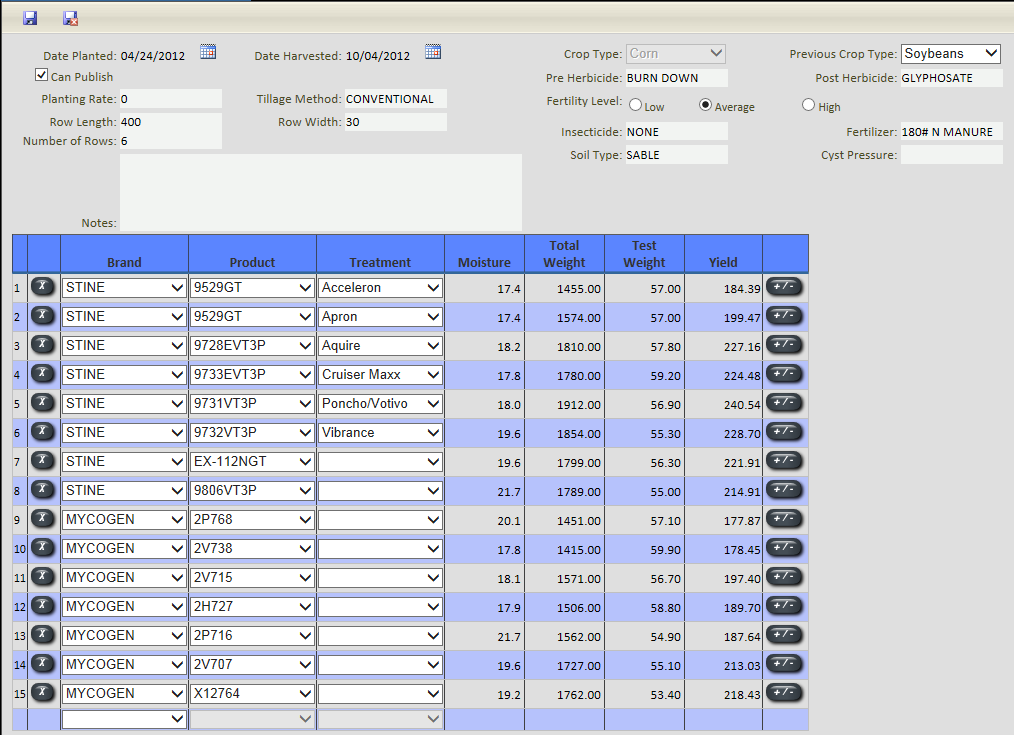Click the 1455.00 total weight cell
Screen dimensions: 1014x735
(565, 288)
